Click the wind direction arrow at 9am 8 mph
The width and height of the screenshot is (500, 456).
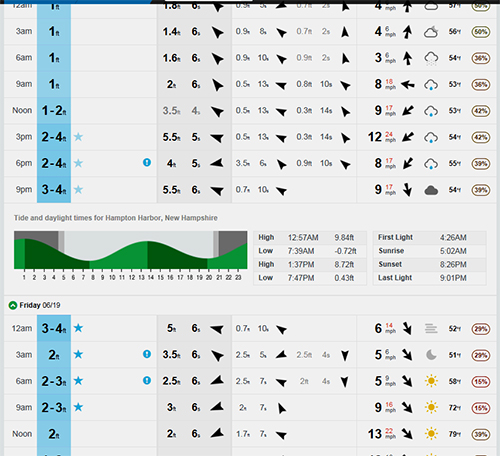coord(407,84)
